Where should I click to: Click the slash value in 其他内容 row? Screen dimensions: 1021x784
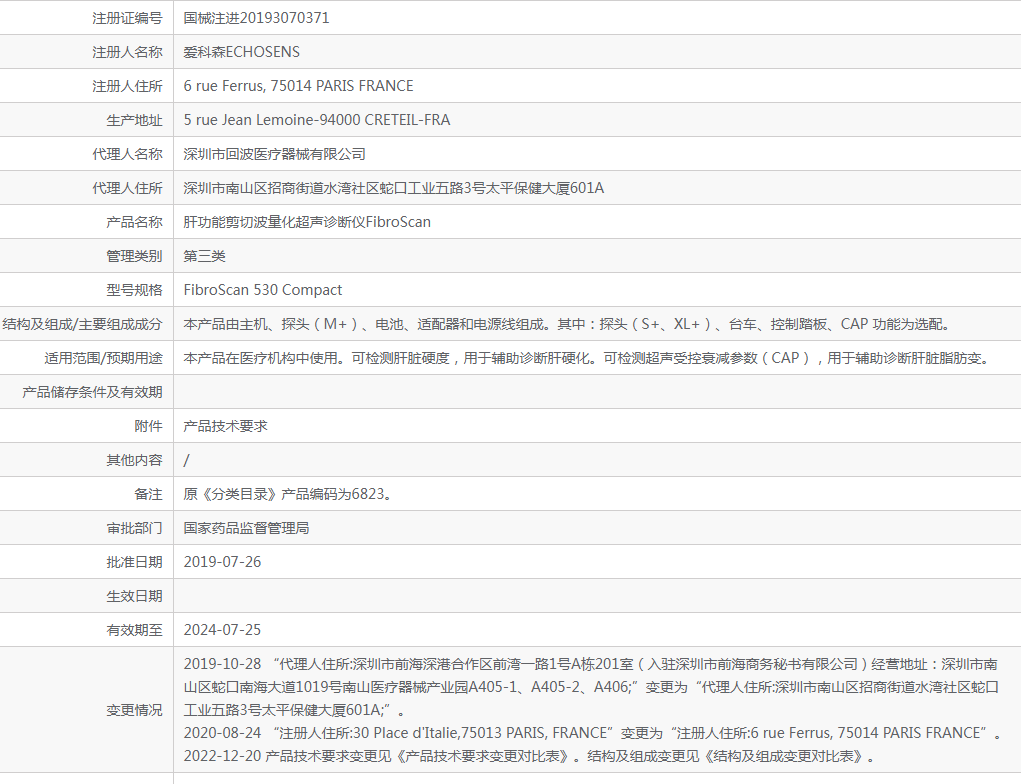pyautogui.click(x=186, y=460)
